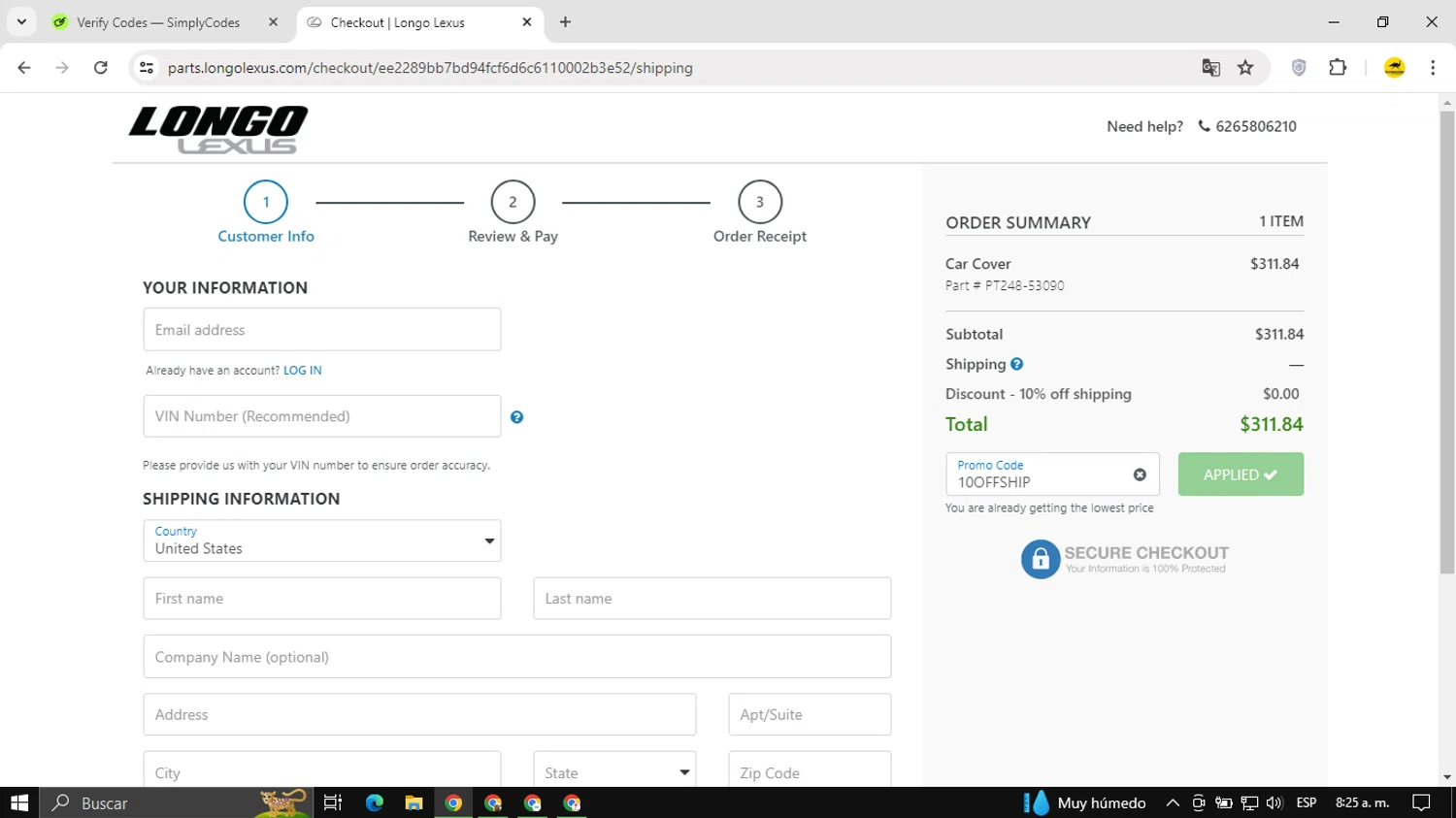
Task: Launch Microsoft Edge from the taskbar
Action: tap(374, 802)
